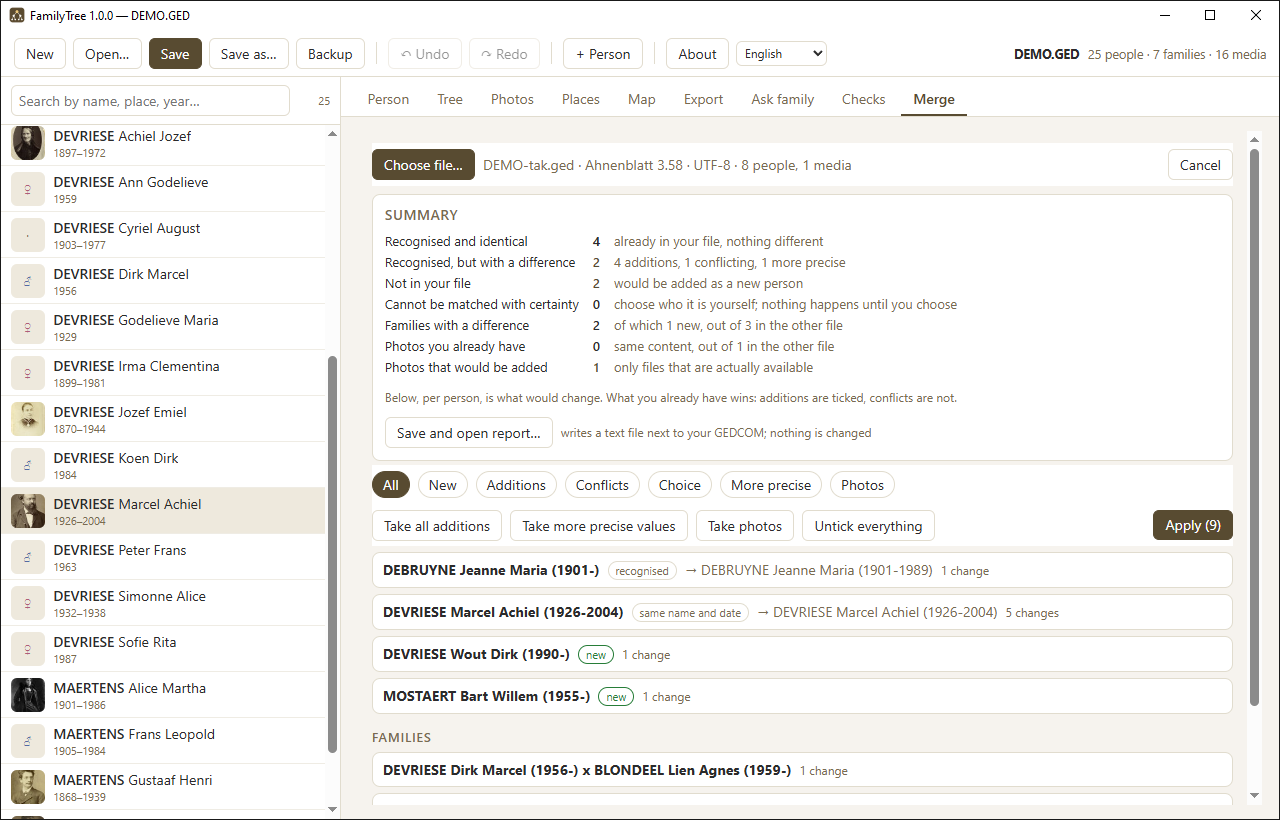The width and height of the screenshot is (1280, 820).
Task: Click Achiel Jozef Devriese's portrait thumbnail
Action: point(28,143)
